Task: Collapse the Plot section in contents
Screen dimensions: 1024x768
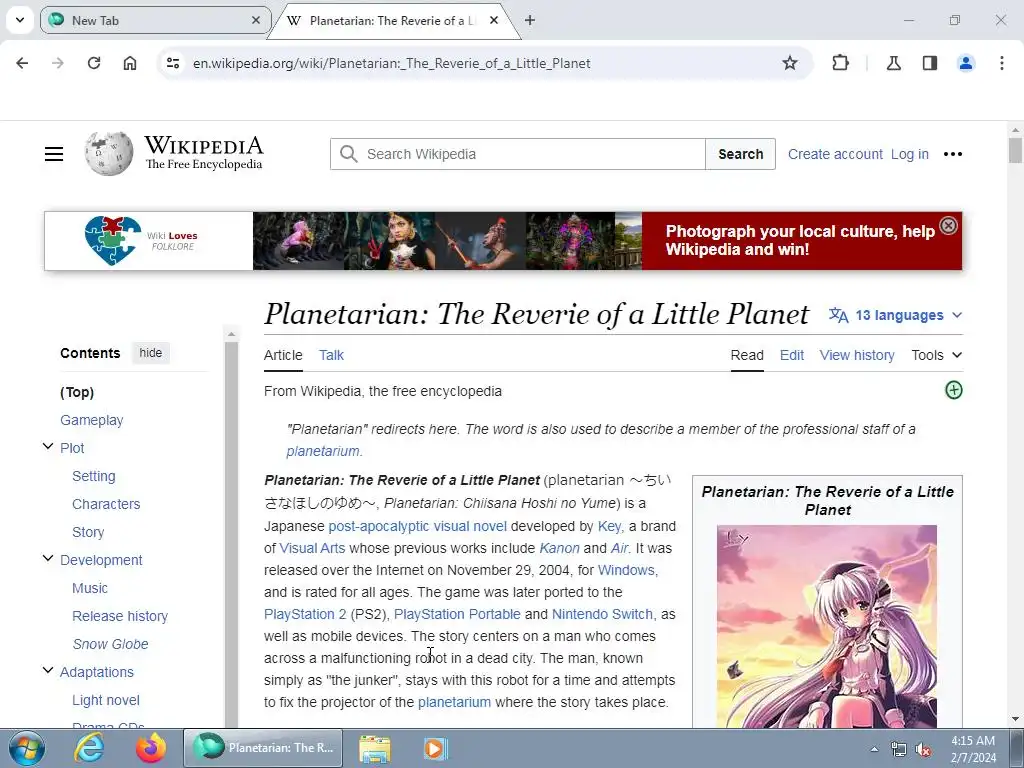Action: [48, 447]
